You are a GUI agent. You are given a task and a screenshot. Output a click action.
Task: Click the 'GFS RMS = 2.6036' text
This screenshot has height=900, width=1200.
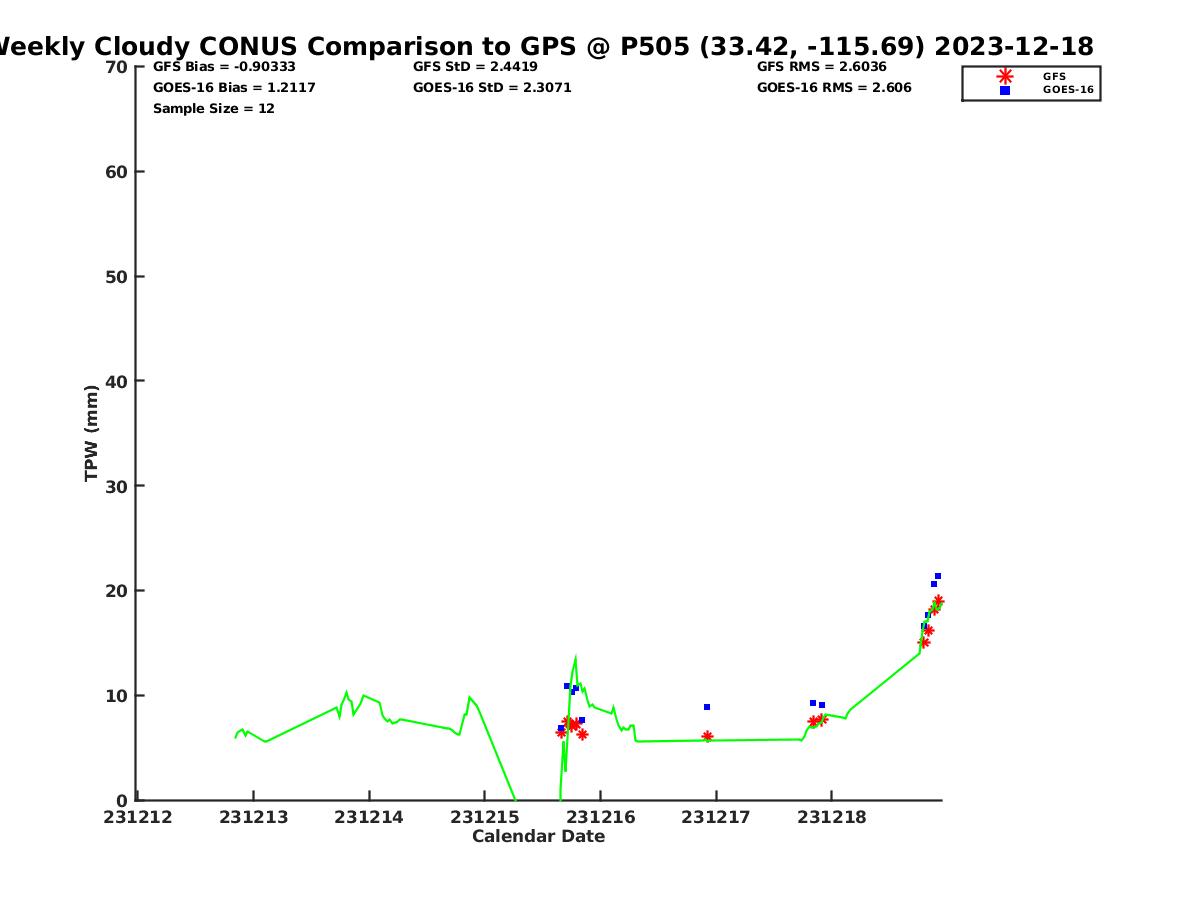click(x=821, y=67)
